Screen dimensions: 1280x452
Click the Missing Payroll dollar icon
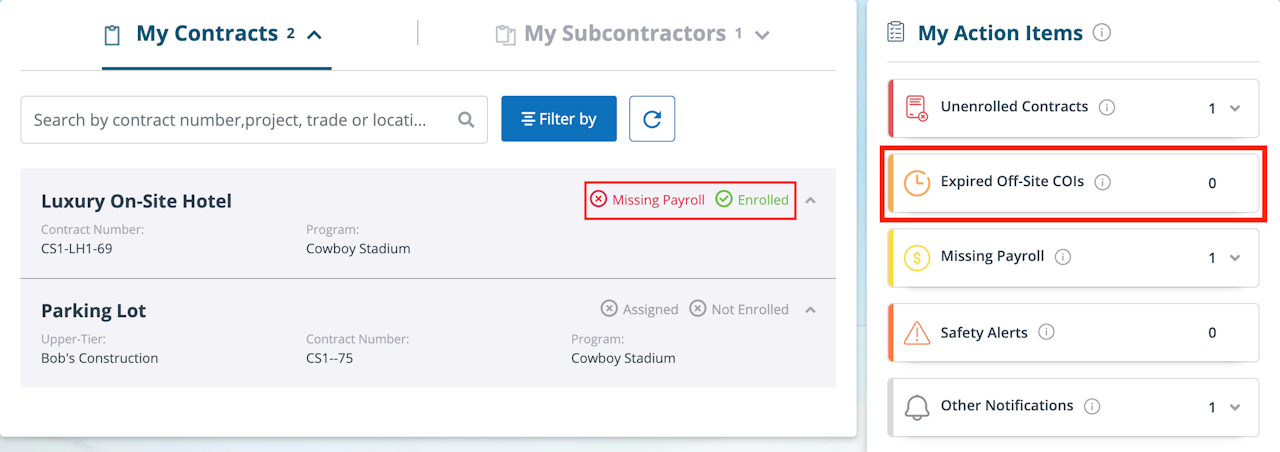pos(916,258)
